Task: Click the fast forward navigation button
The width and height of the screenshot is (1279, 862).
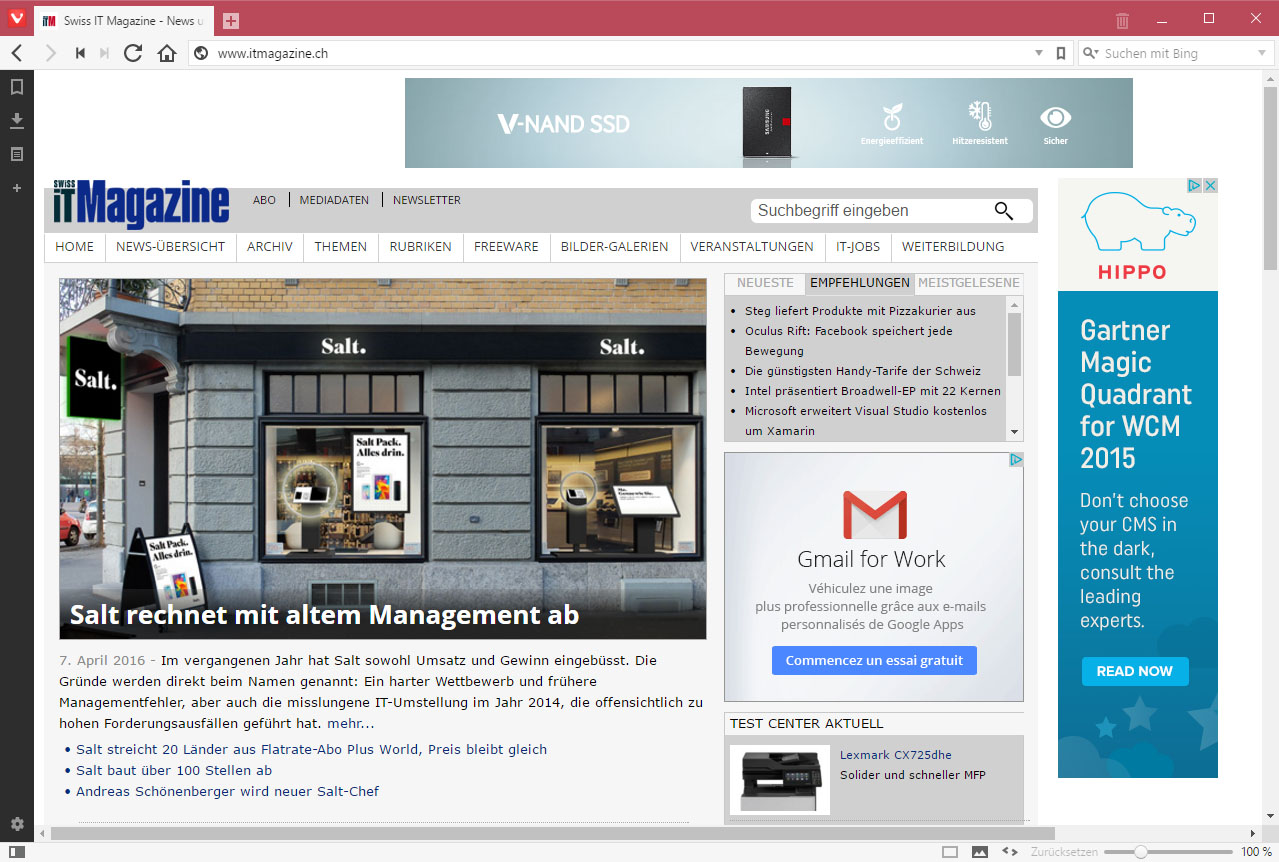Action: click(104, 53)
